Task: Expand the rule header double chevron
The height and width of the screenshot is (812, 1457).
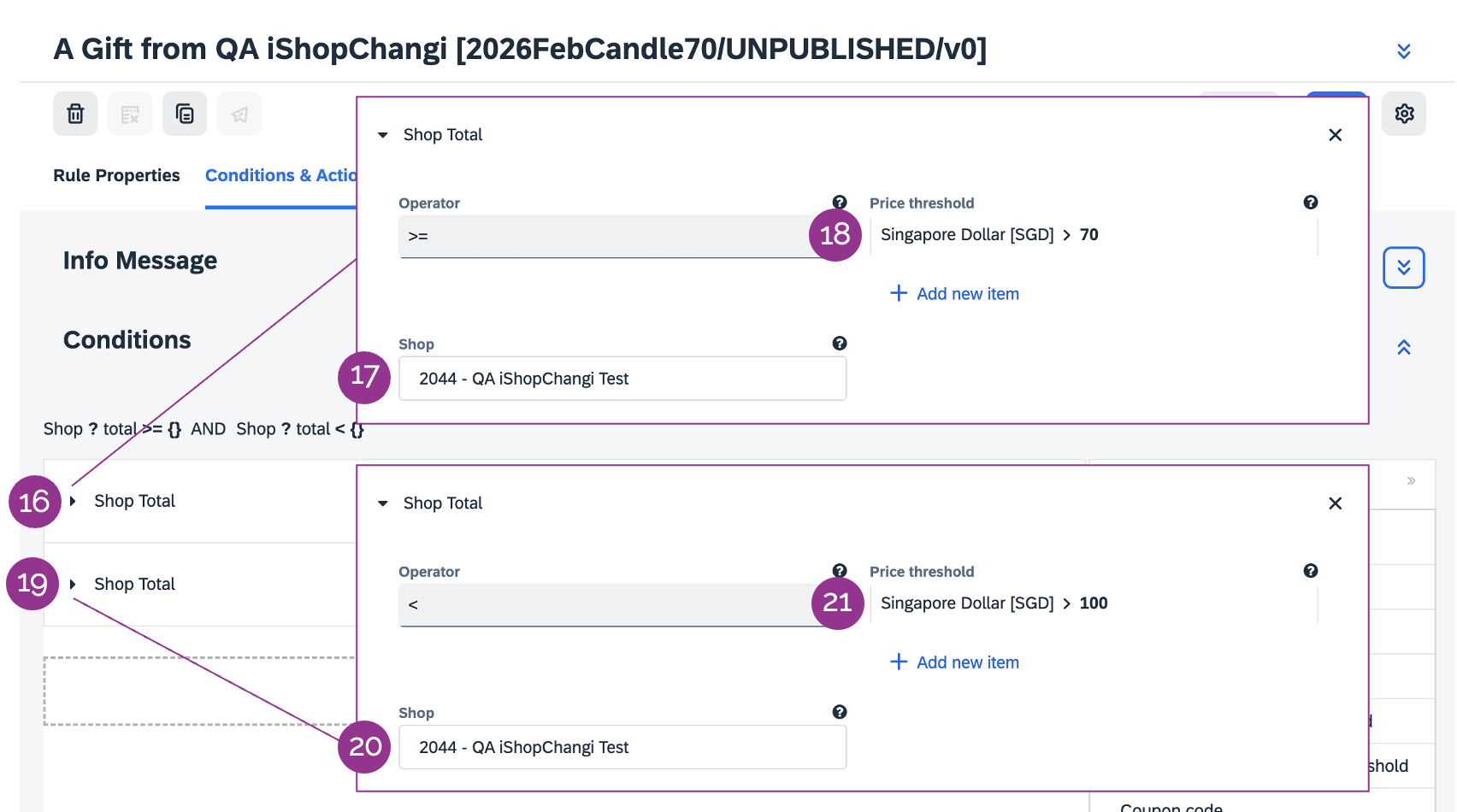Action: coord(1403,51)
